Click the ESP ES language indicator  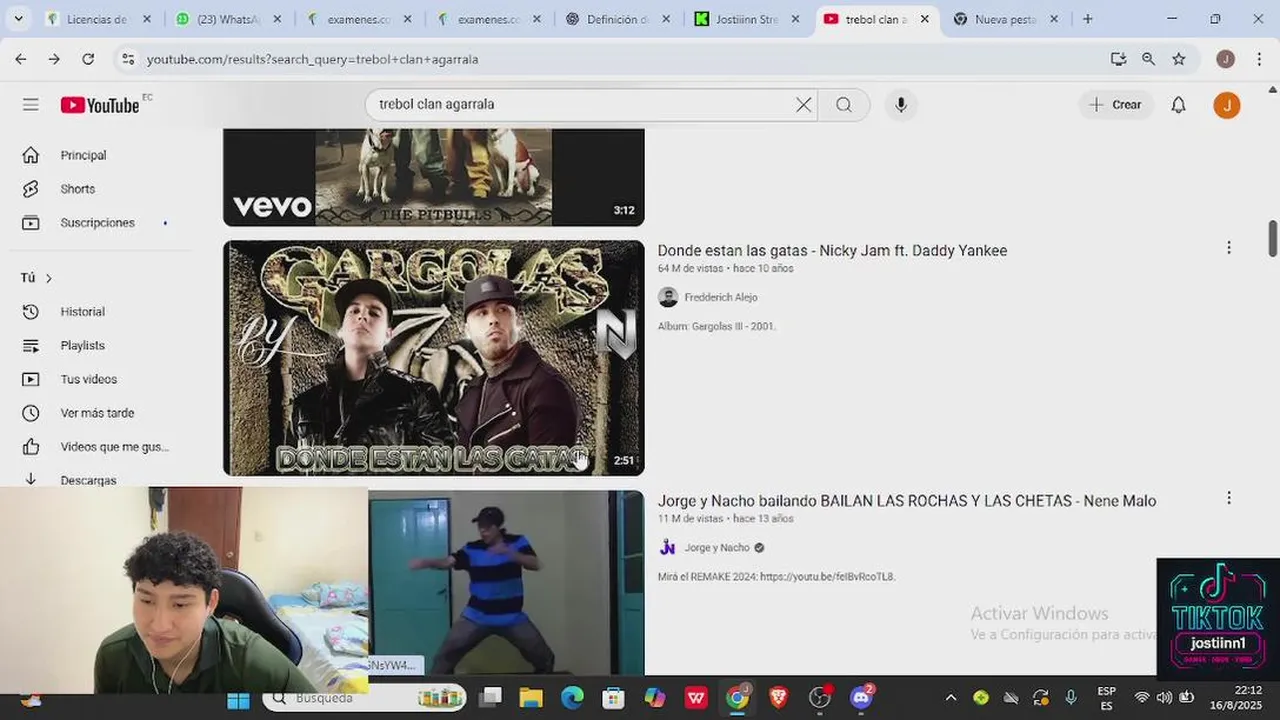[x=1106, y=698]
